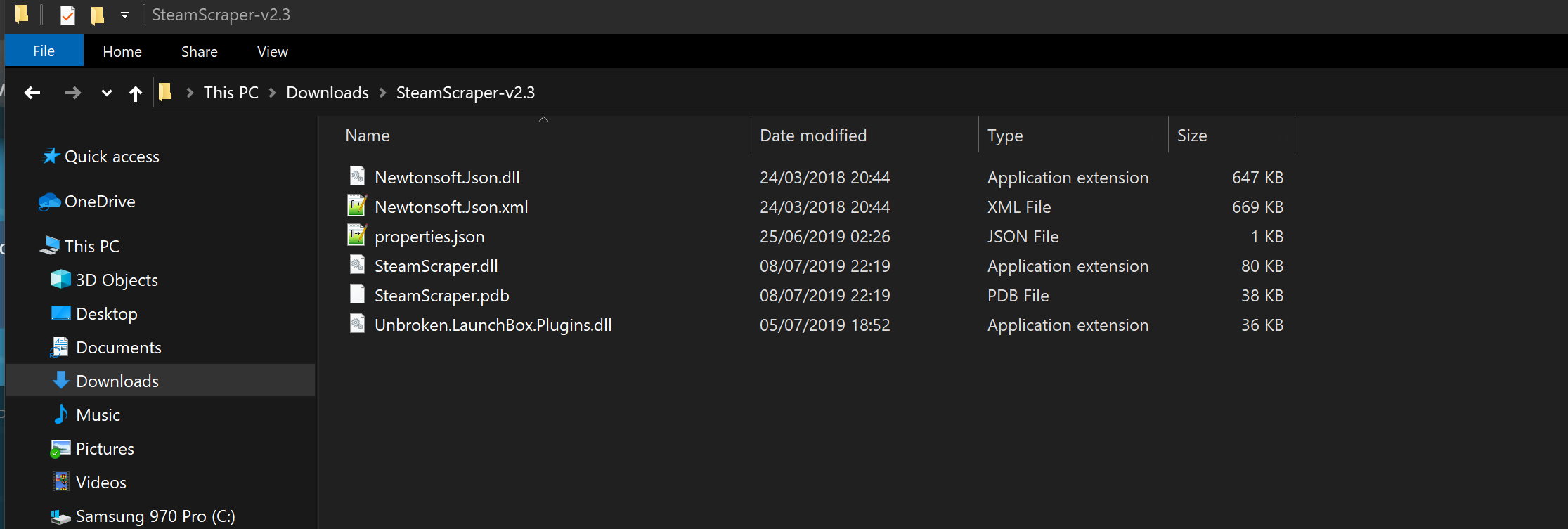Click the Properties checkmark icon in title bar

click(x=67, y=15)
